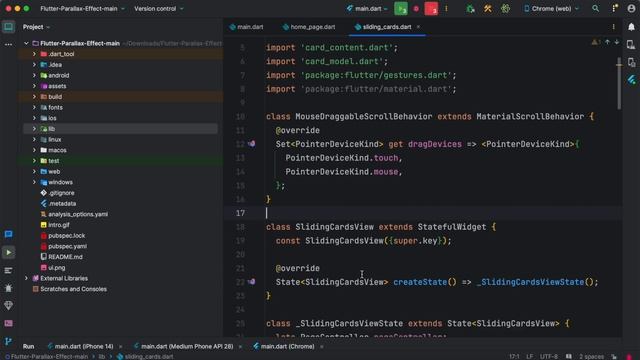Open the Chrome (web) device selector
This screenshot has width=640, height=360.
pos(551,9)
